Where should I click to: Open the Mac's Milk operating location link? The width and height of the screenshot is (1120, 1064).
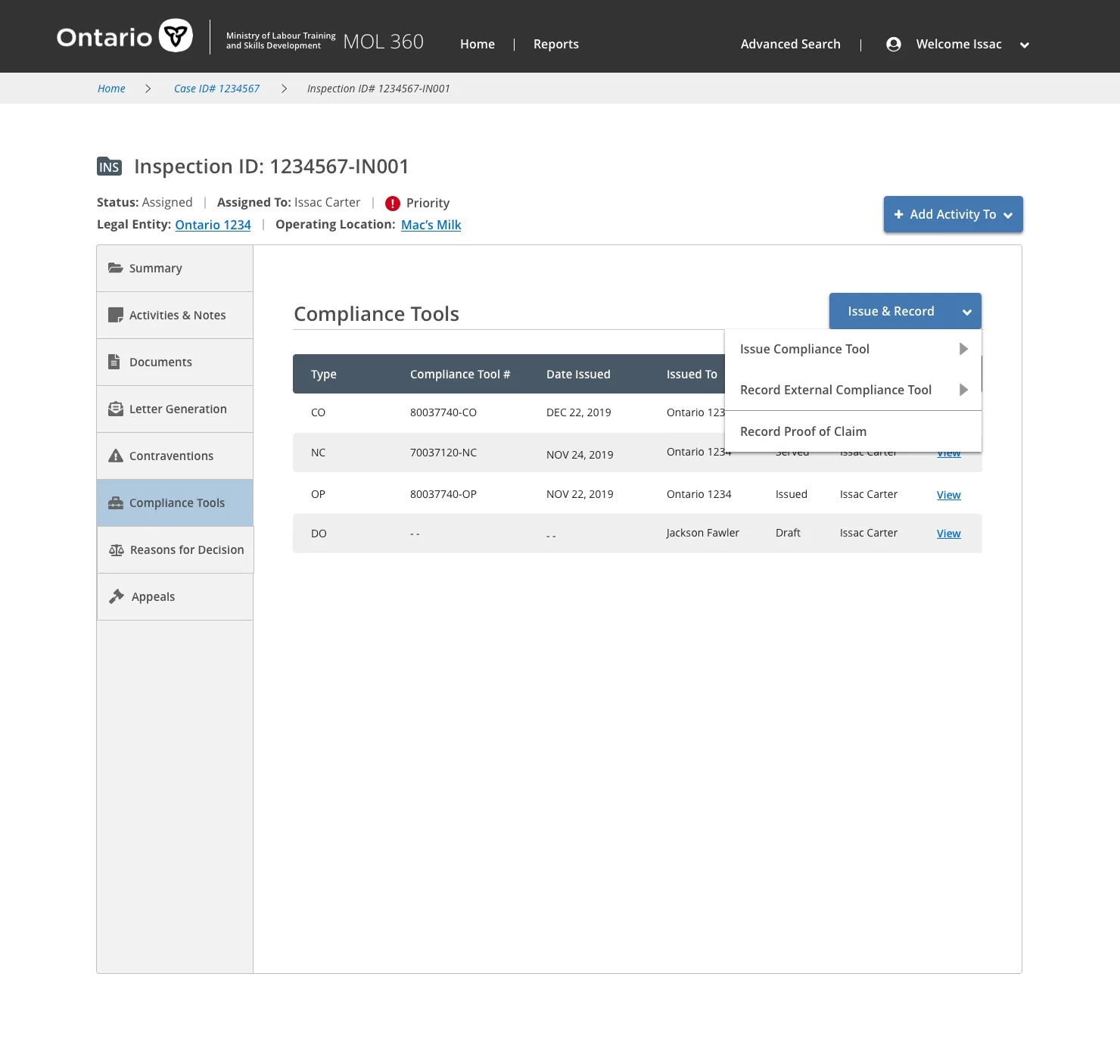[x=431, y=225]
